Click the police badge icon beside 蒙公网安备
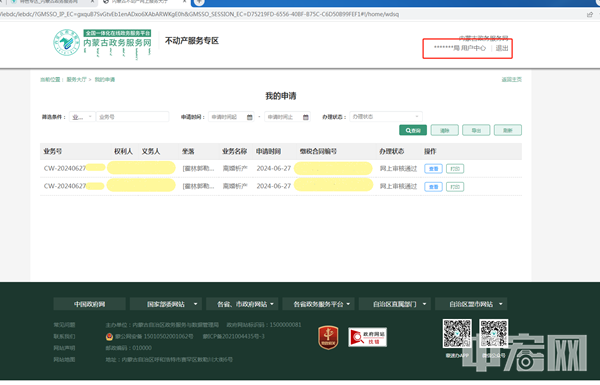Screen dimensions: 600x385 (x=109, y=336)
